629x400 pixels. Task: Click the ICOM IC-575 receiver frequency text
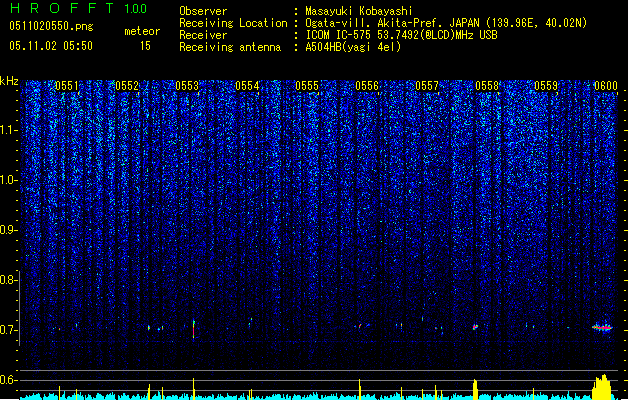(401, 35)
